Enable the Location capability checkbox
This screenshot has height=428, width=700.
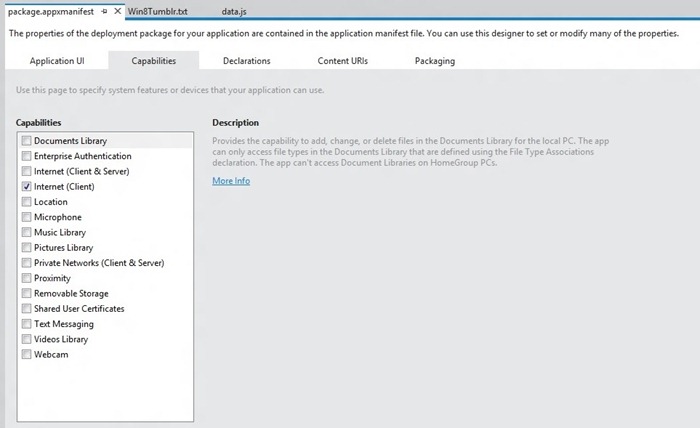[x=26, y=202]
